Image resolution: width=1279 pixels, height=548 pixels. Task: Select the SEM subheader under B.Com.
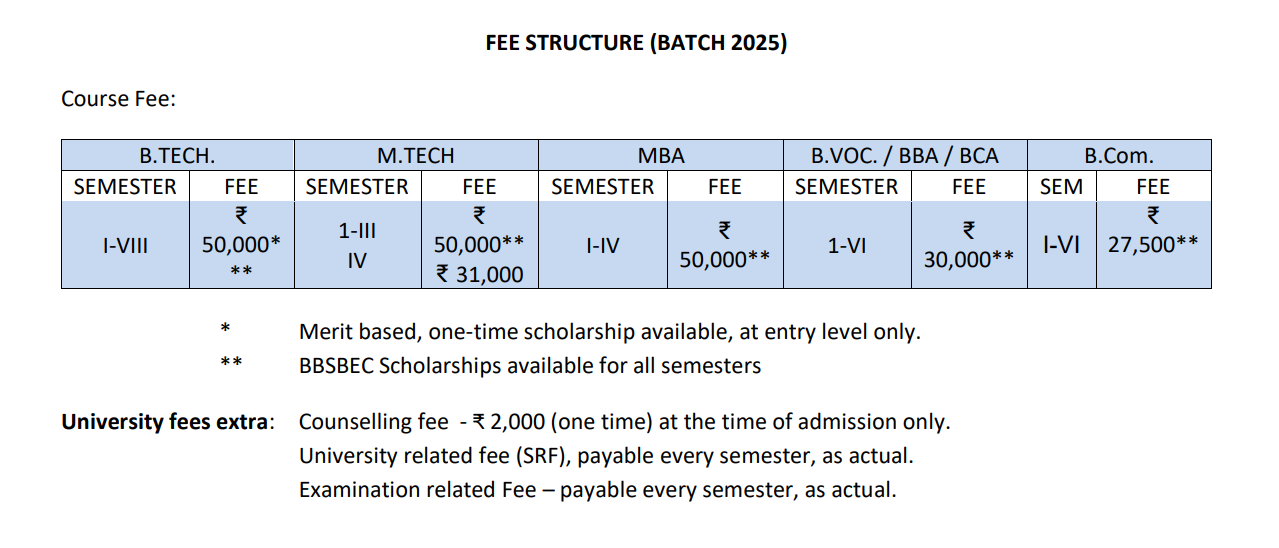tap(1061, 187)
